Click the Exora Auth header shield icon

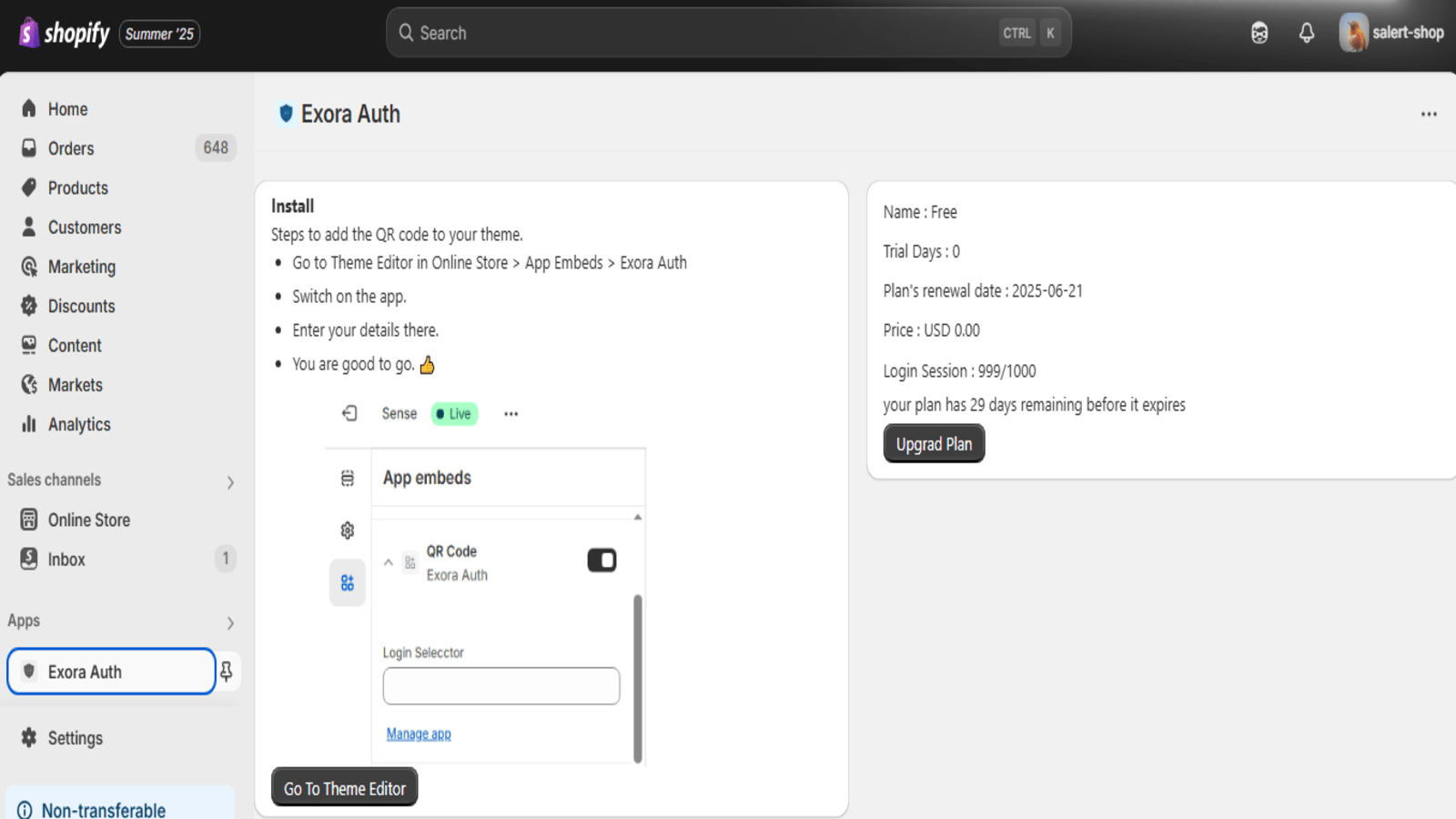click(x=286, y=113)
